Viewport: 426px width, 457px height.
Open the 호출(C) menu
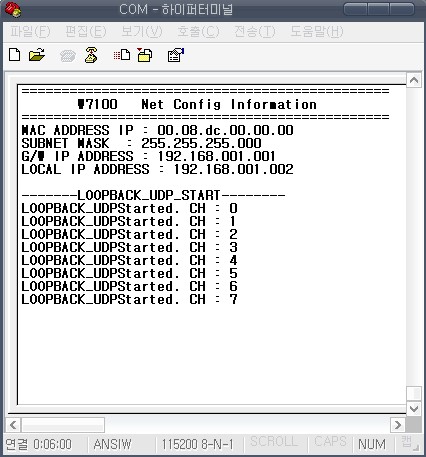pos(198,32)
